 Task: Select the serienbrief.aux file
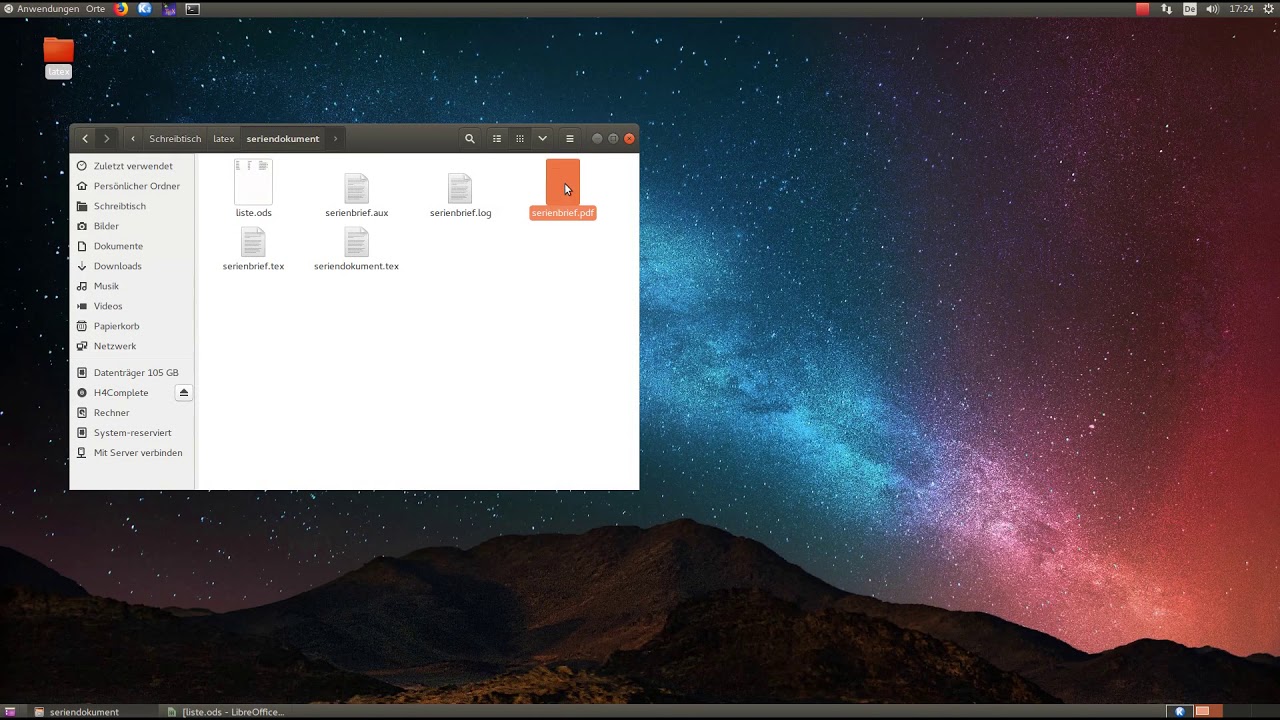tap(357, 195)
